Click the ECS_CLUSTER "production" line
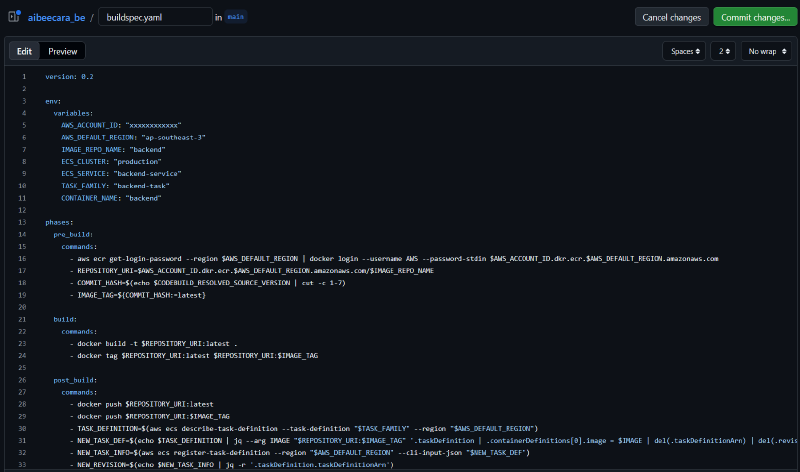800x472 pixels. tap(111, 162)
